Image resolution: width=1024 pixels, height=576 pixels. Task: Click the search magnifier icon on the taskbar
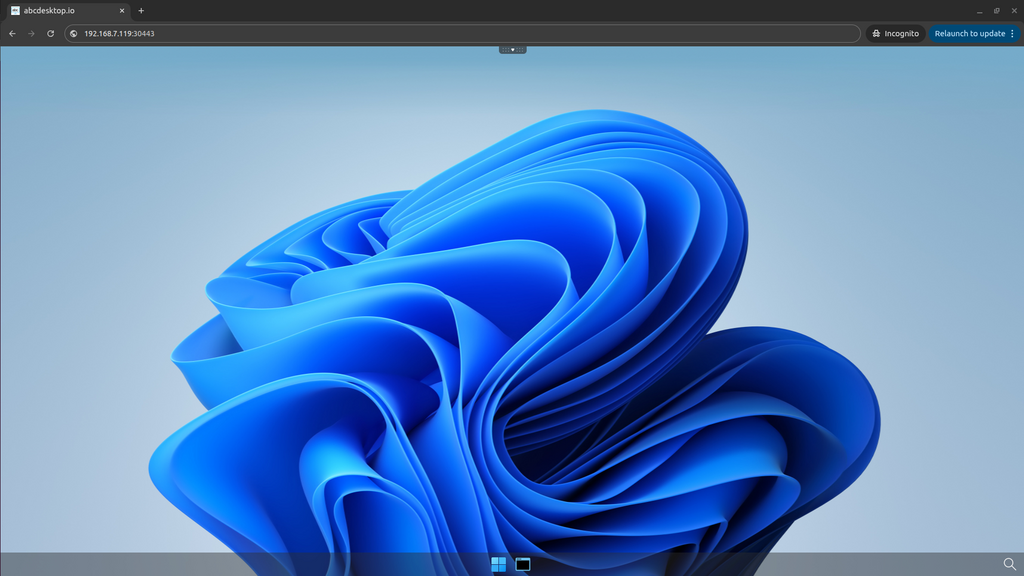[1010, 564]
